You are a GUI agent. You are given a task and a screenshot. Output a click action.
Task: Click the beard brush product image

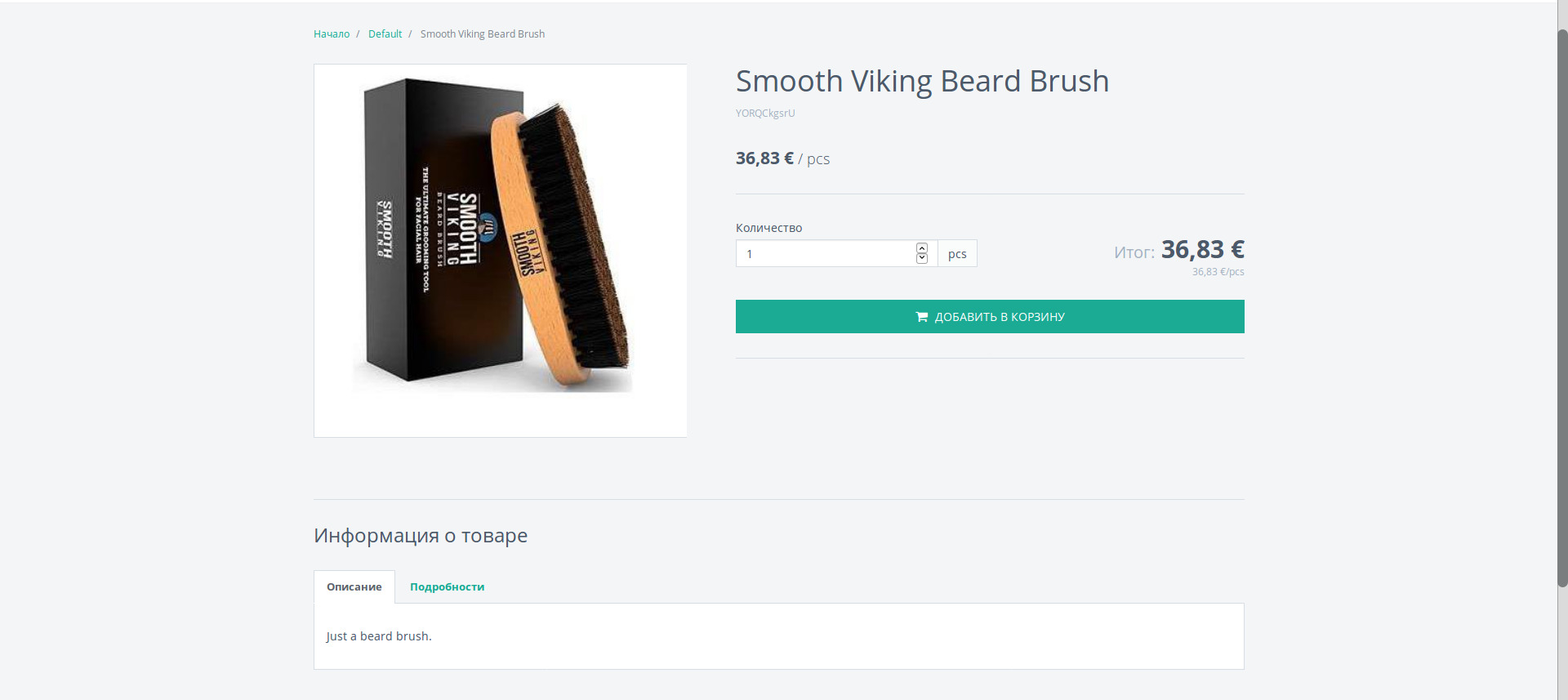coord(500,251)
